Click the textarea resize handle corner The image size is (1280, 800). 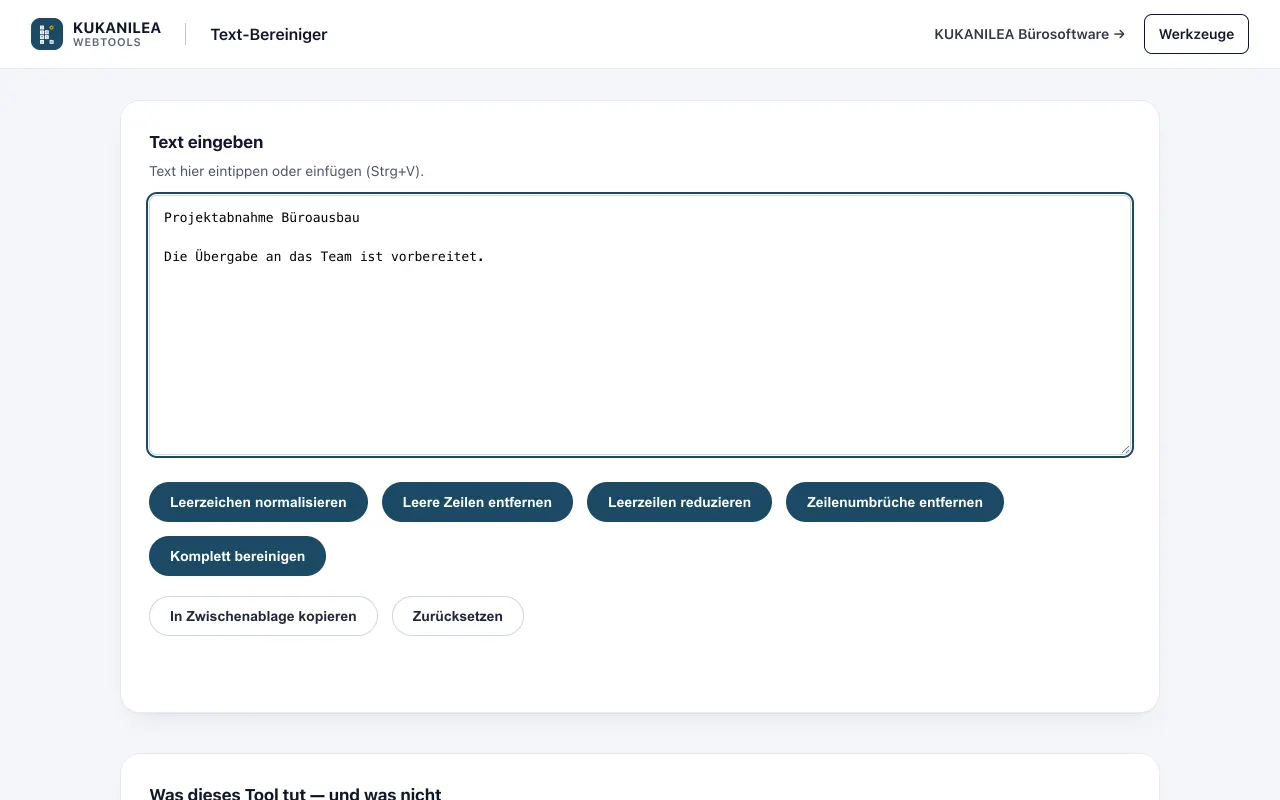[1125, 449]
